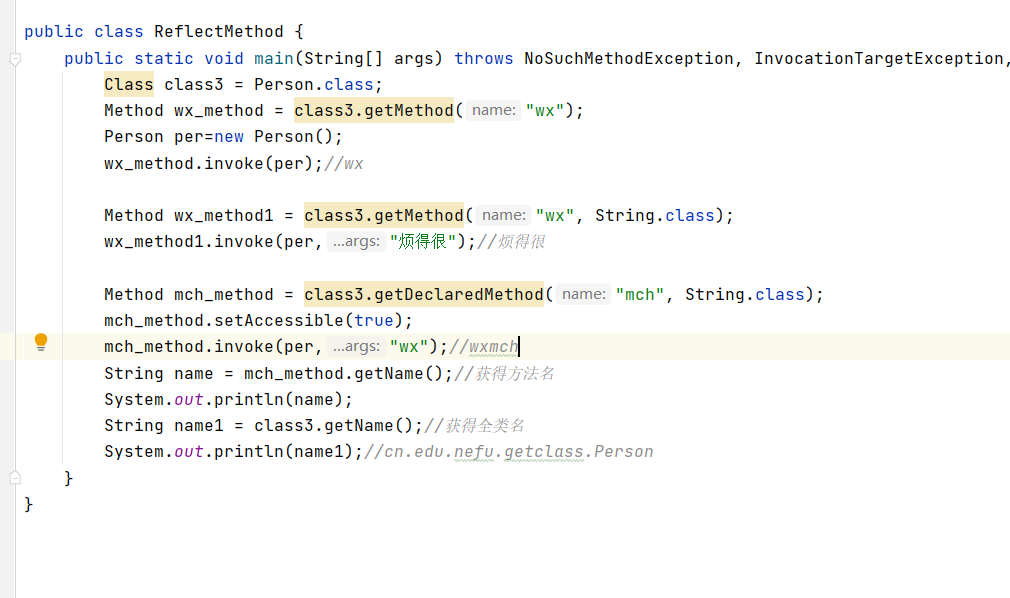This screenshot has width=1010, height=598.
Task: Click the getDeclaredMethod call
Action: point(424,294)
